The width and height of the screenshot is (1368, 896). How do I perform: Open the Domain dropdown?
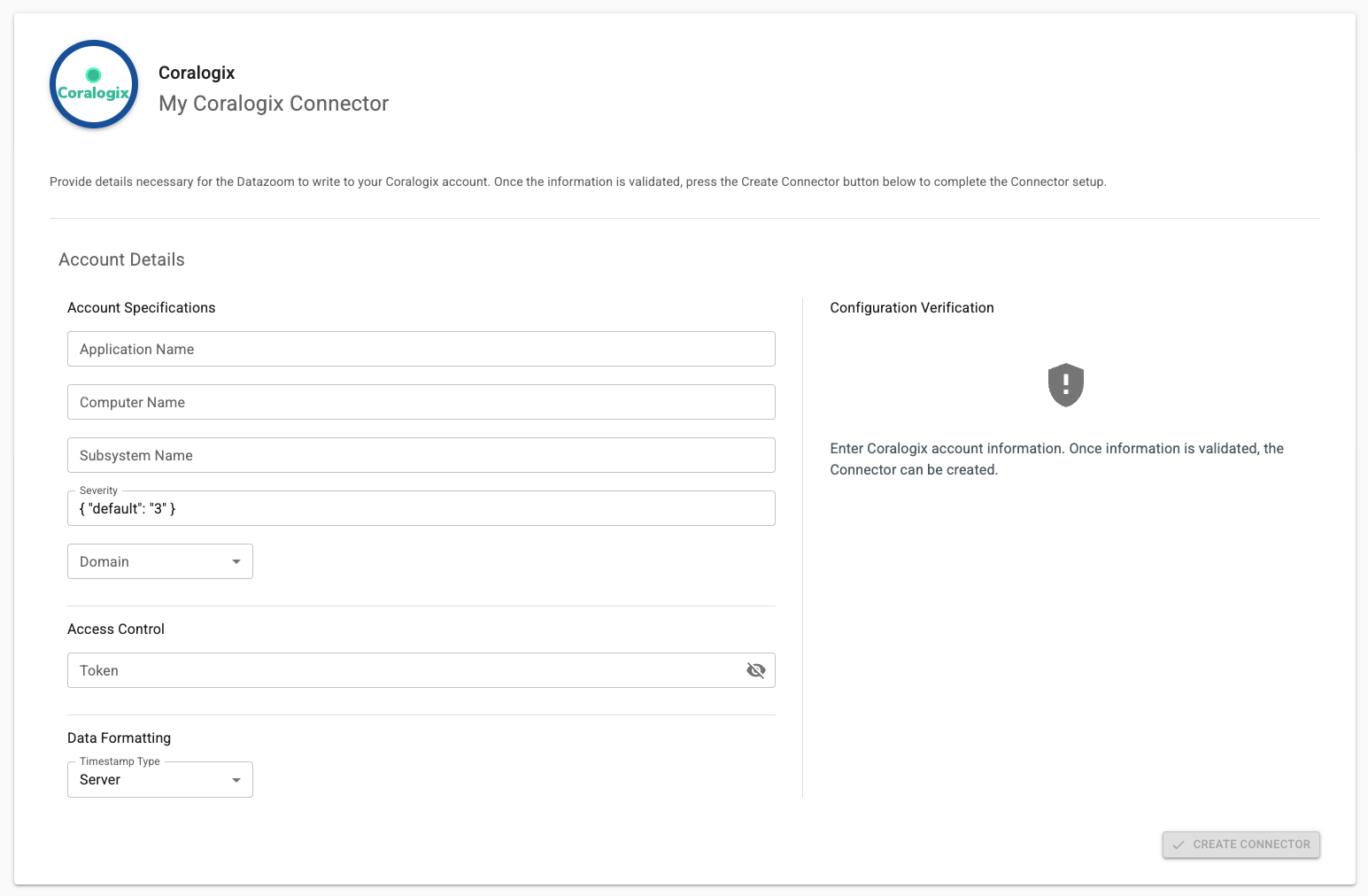(160, 561)
